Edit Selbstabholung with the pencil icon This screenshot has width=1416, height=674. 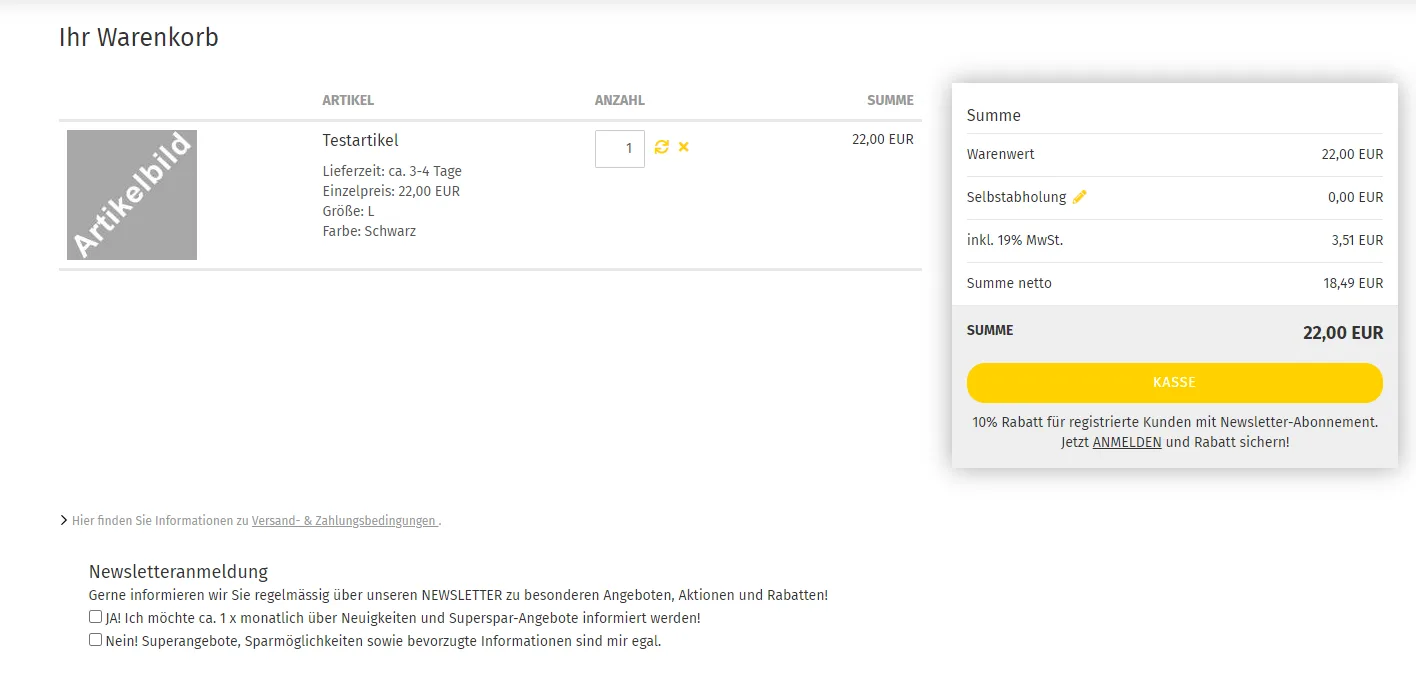pyautogui.click(x=1079, y=197)
